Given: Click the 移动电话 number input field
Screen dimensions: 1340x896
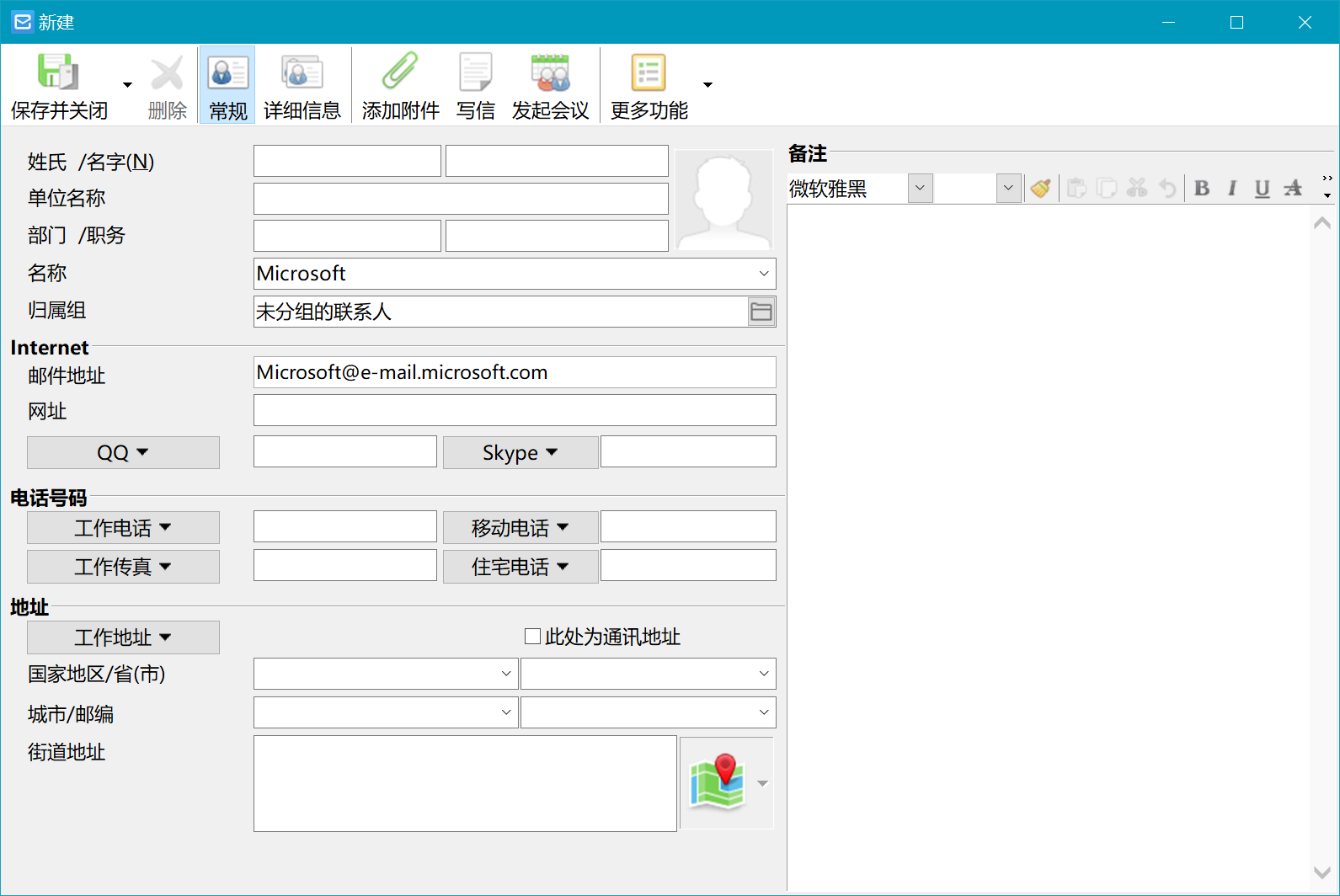Looking at the screenshot, I should 688,526.
